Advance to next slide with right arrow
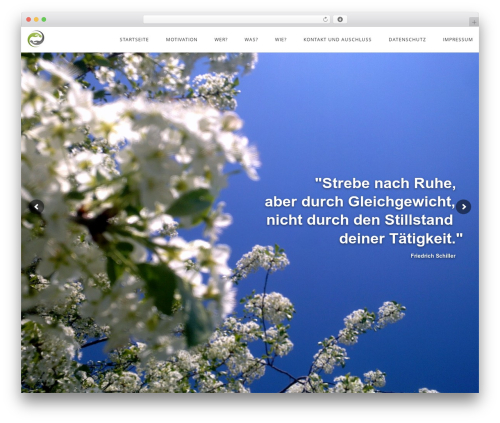The width and height of the screenshot is (500, 423). pos(463,207)
